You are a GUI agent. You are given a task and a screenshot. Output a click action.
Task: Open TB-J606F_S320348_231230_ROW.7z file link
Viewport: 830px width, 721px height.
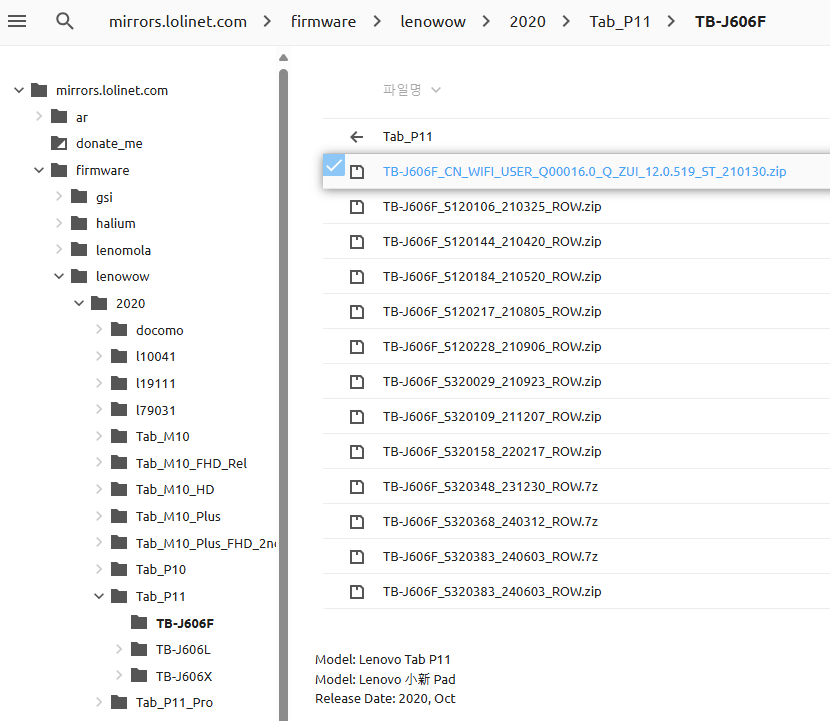[490, 486]
